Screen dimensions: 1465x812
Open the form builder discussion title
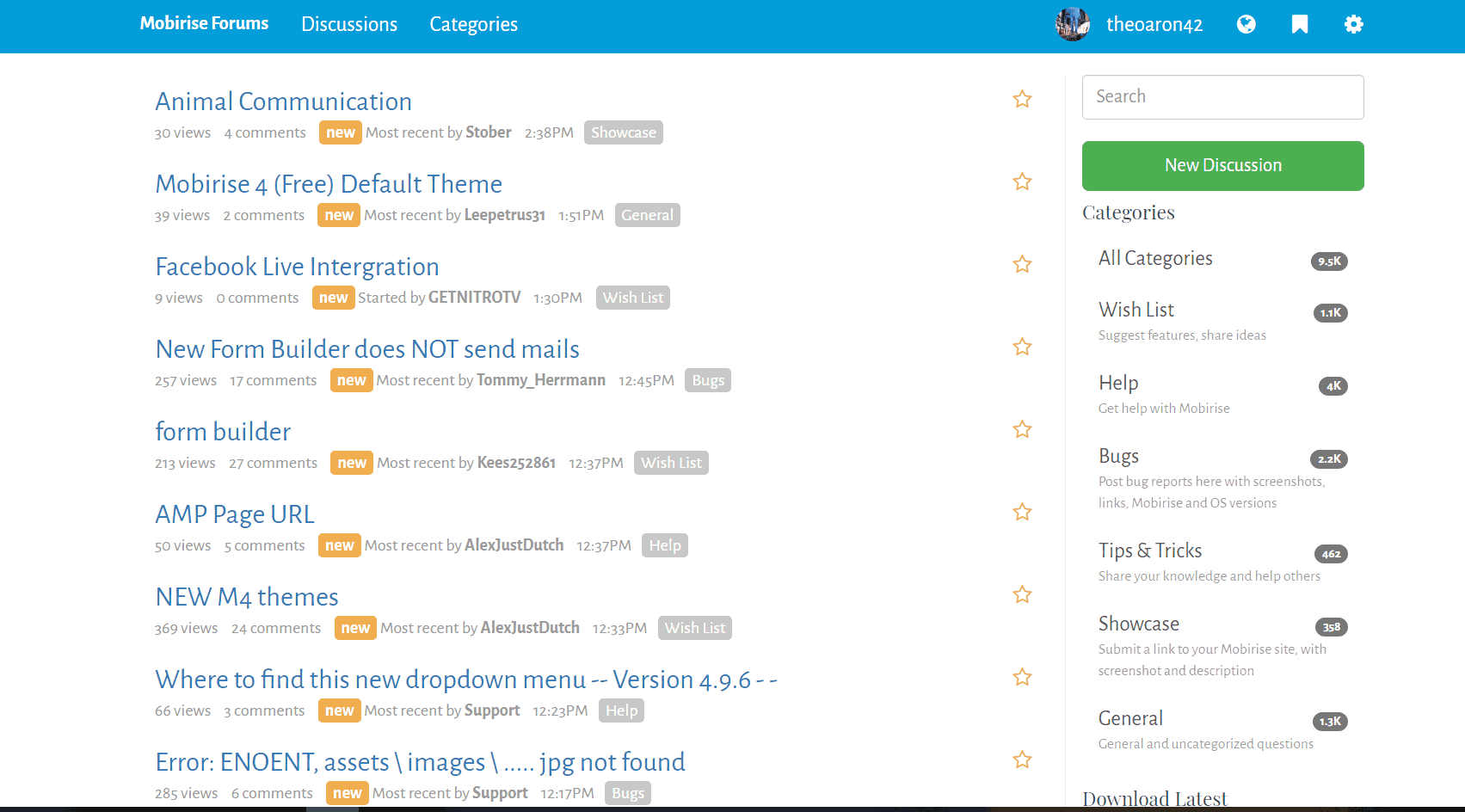223,432
